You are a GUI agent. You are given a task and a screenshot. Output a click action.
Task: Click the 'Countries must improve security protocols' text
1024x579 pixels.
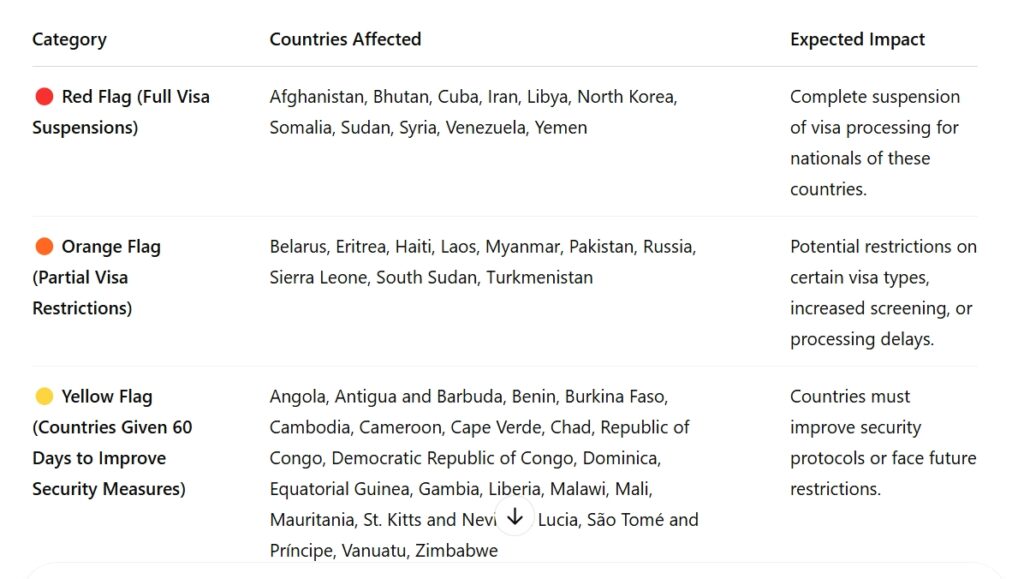coord(882,442)
